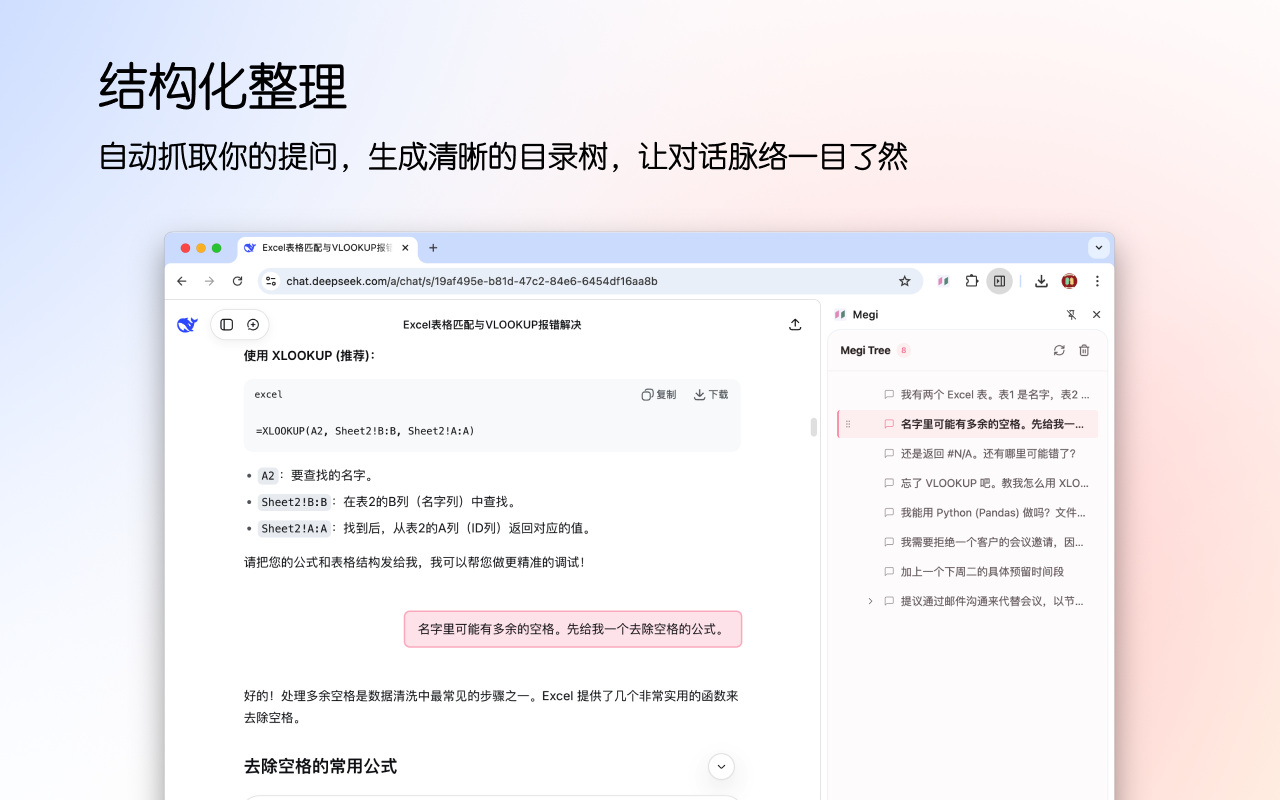Screen dimensions: 1280x800
Task: Open downloads via the toolbar download icon
Action: coord(1040,281)
